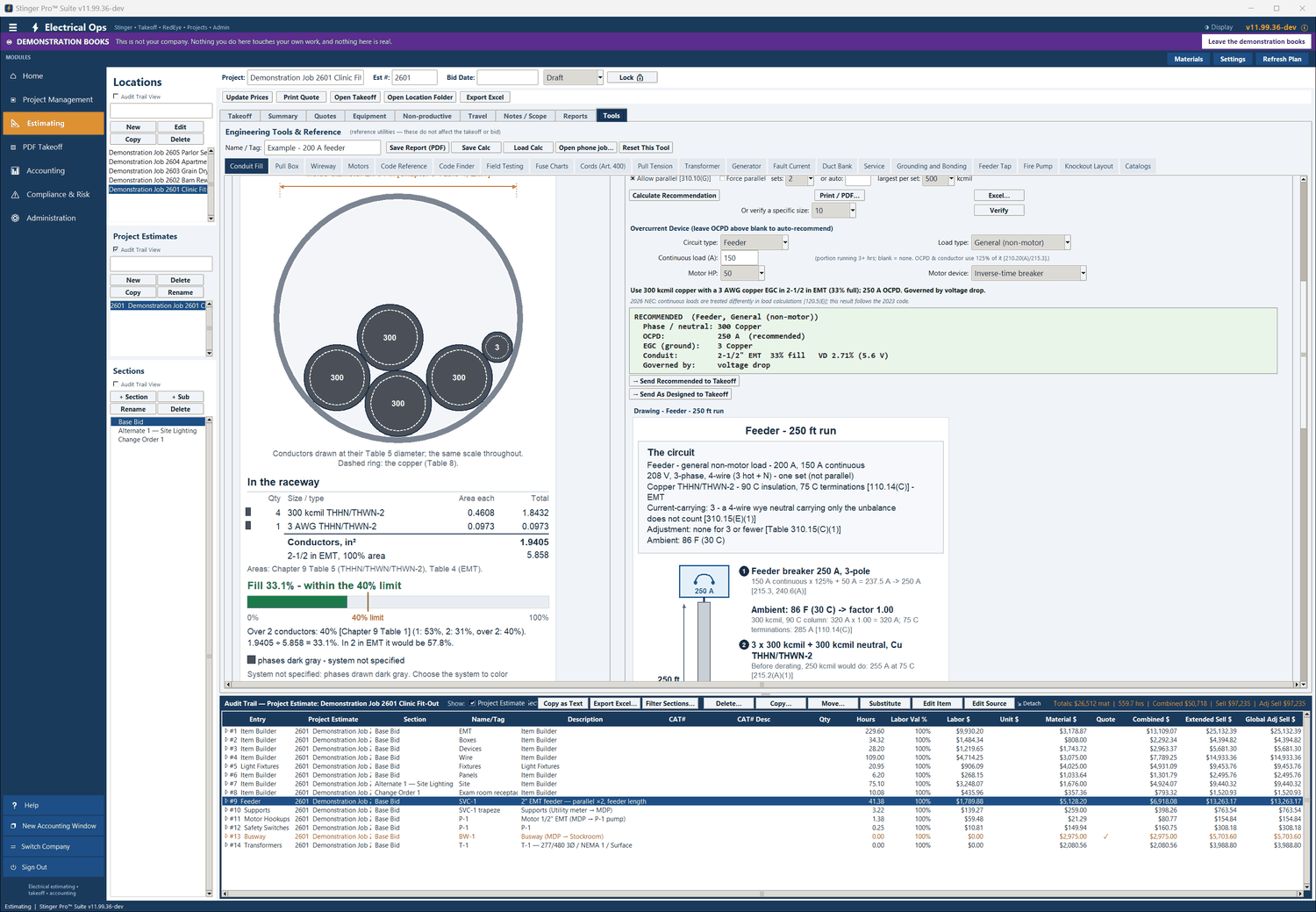Open the Draft status dropdown
Viewport: 1316px width, 912px height.
click(x=600, y=77)
